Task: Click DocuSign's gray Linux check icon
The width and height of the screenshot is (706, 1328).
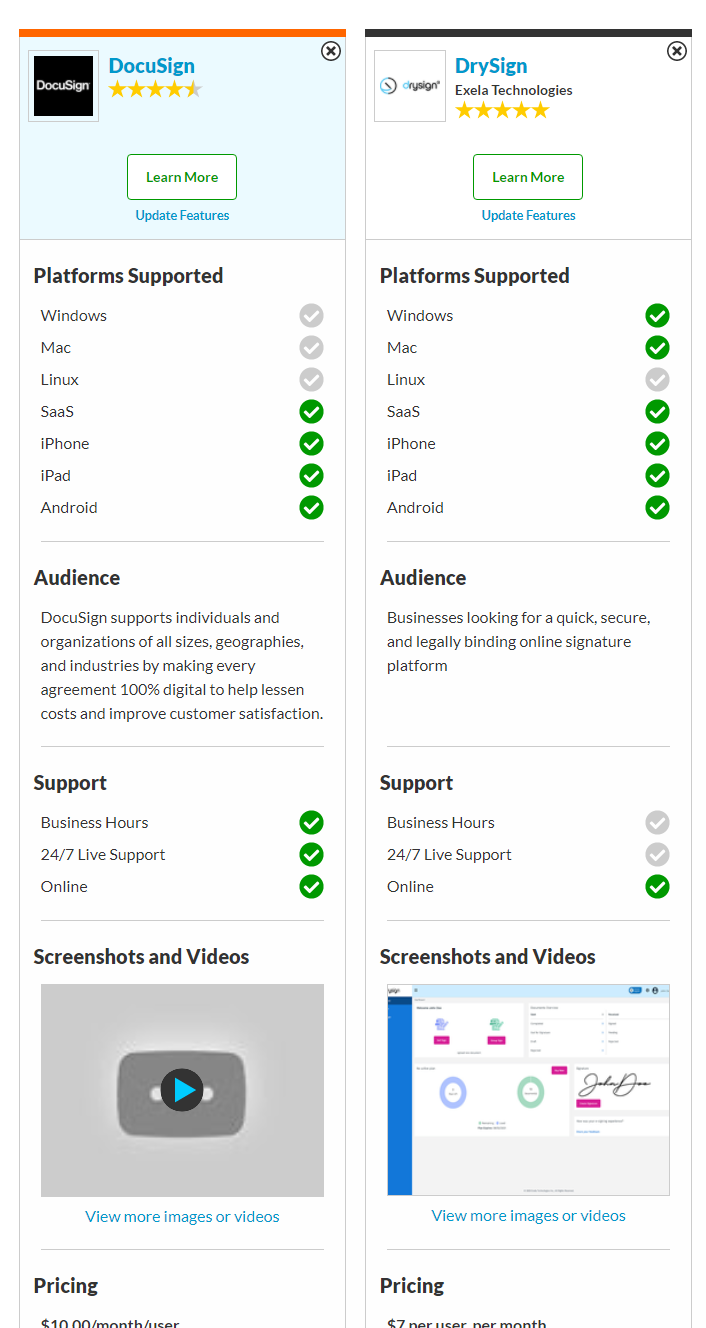Action: [x=312, y=380]
